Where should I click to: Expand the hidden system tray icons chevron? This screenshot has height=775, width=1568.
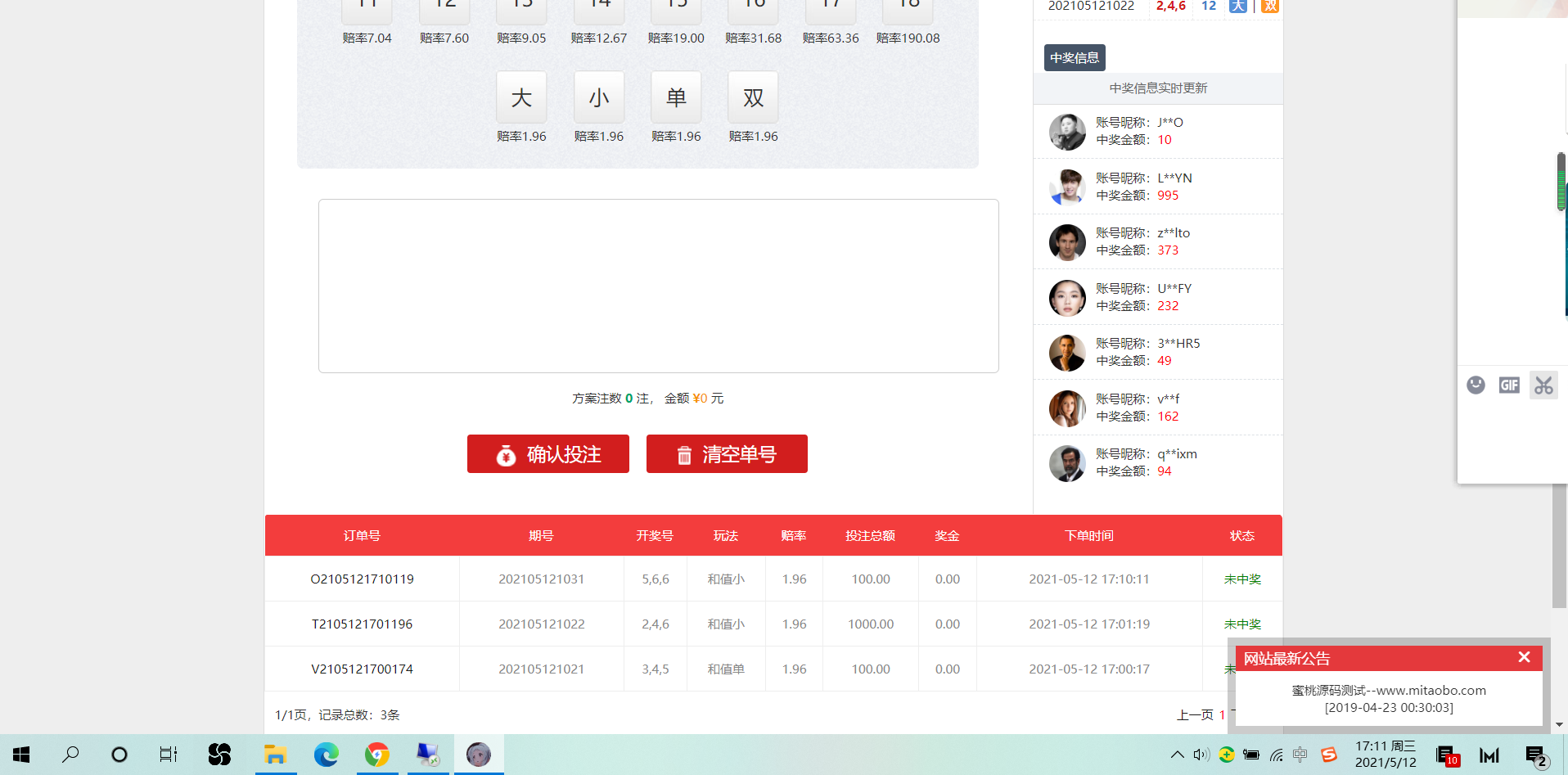click(x=1177, y=755)
